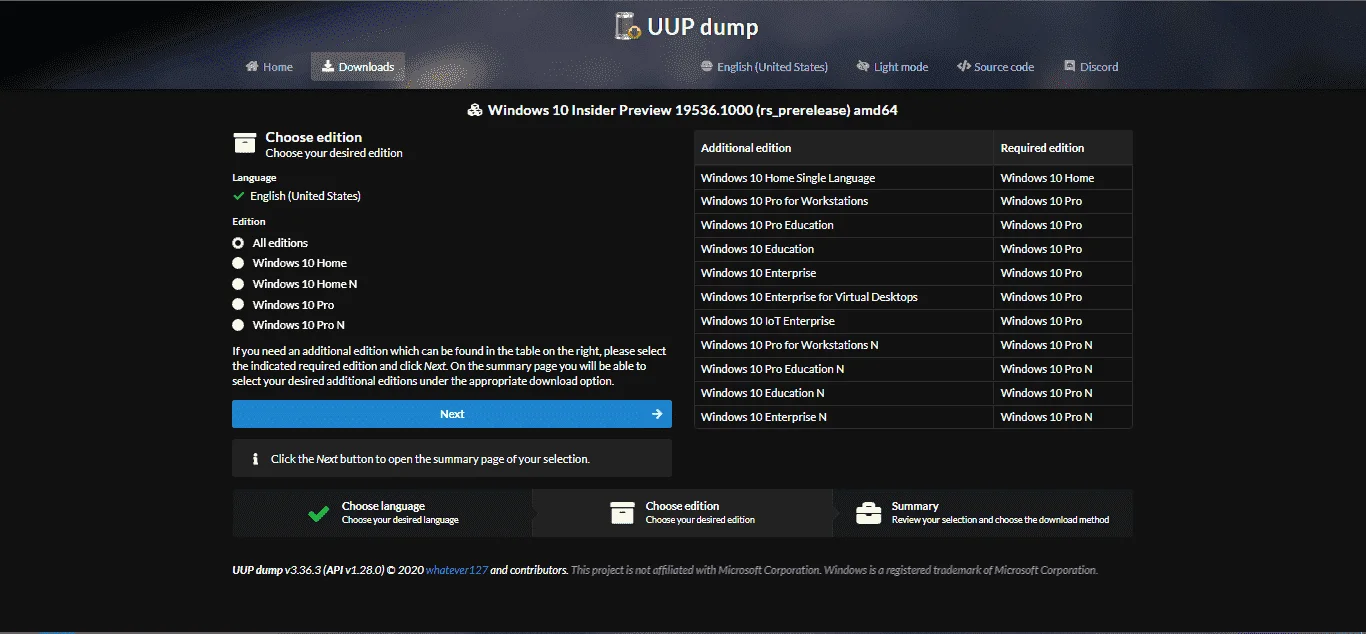Click the download icon beside Downloads
The width and height of the screenshot is (1366, 634).
pyautogui.click(x=328, y=67)
